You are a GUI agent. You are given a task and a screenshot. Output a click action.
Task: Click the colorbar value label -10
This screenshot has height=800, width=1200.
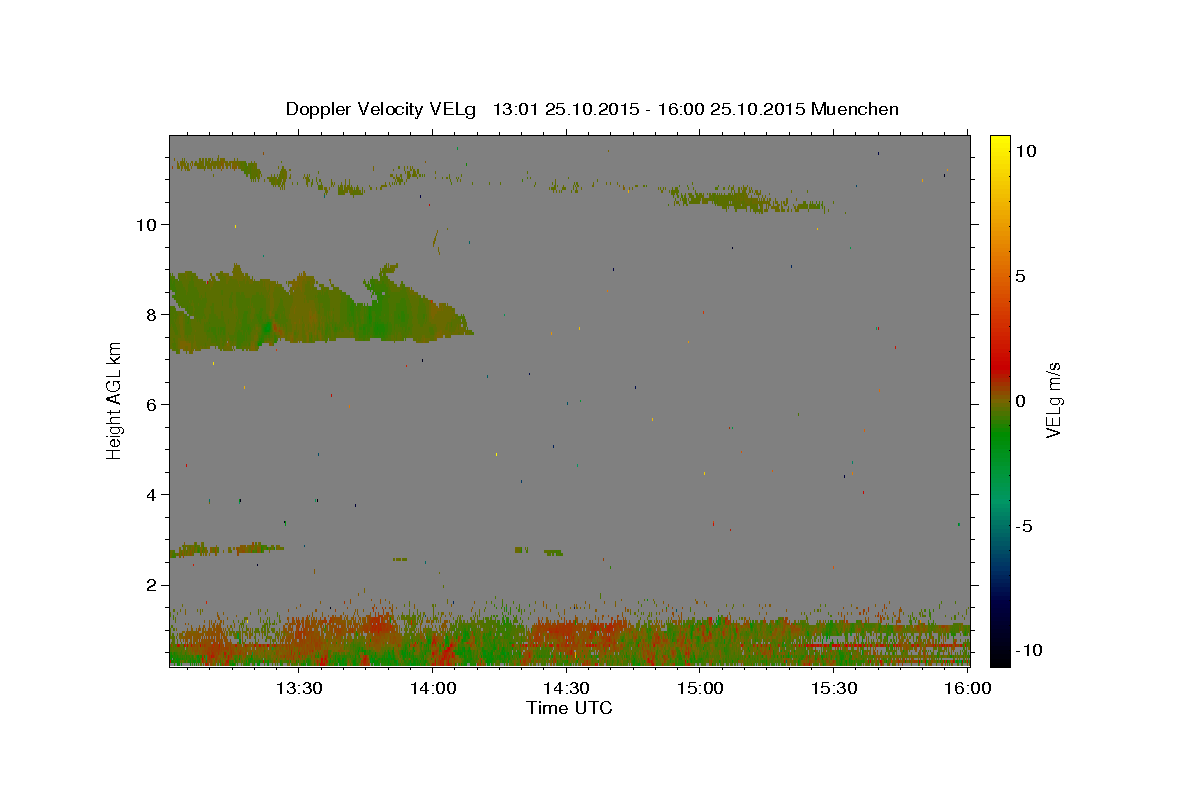(1029, 650)
